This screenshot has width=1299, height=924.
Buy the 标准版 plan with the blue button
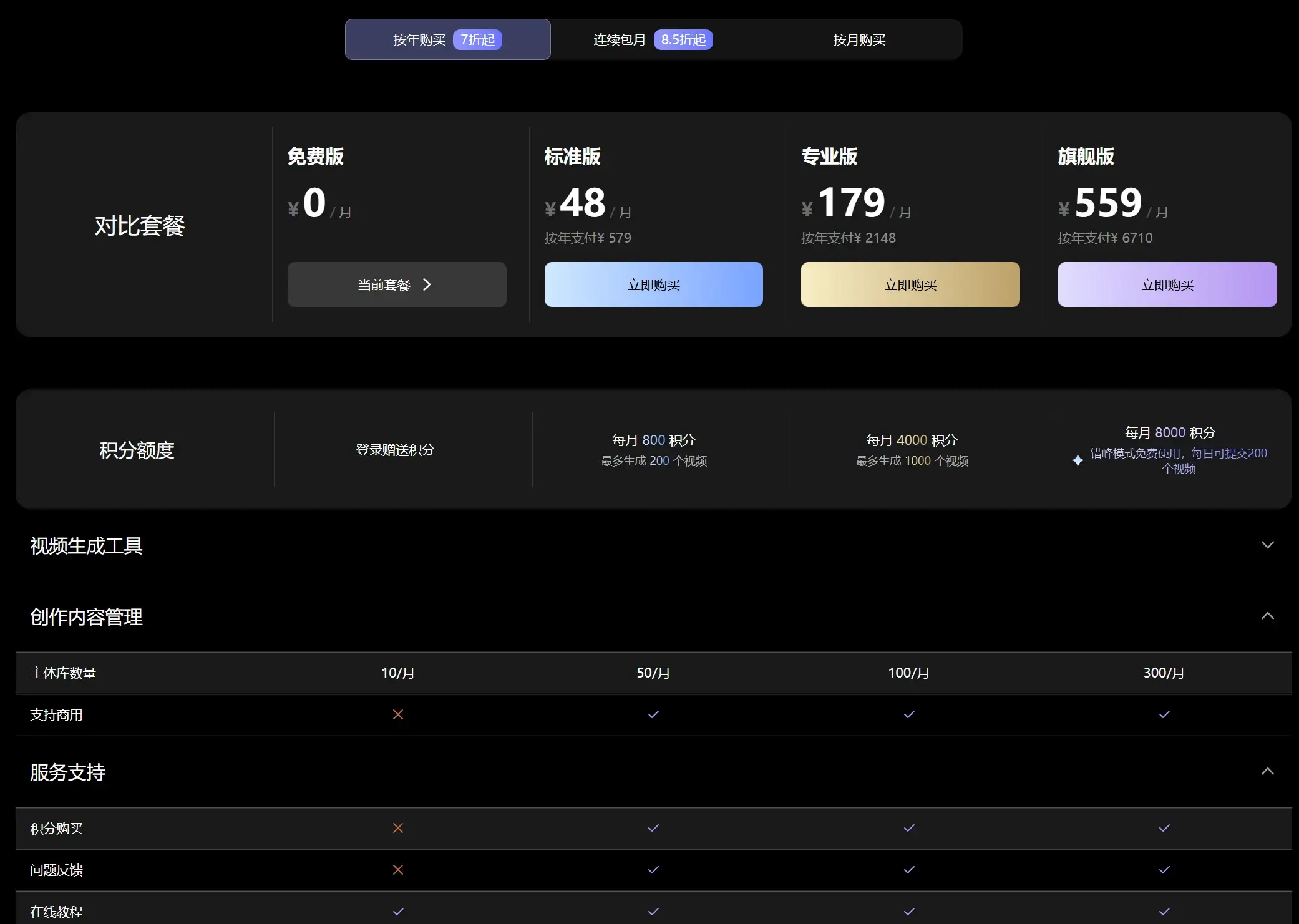click(653, 284)
